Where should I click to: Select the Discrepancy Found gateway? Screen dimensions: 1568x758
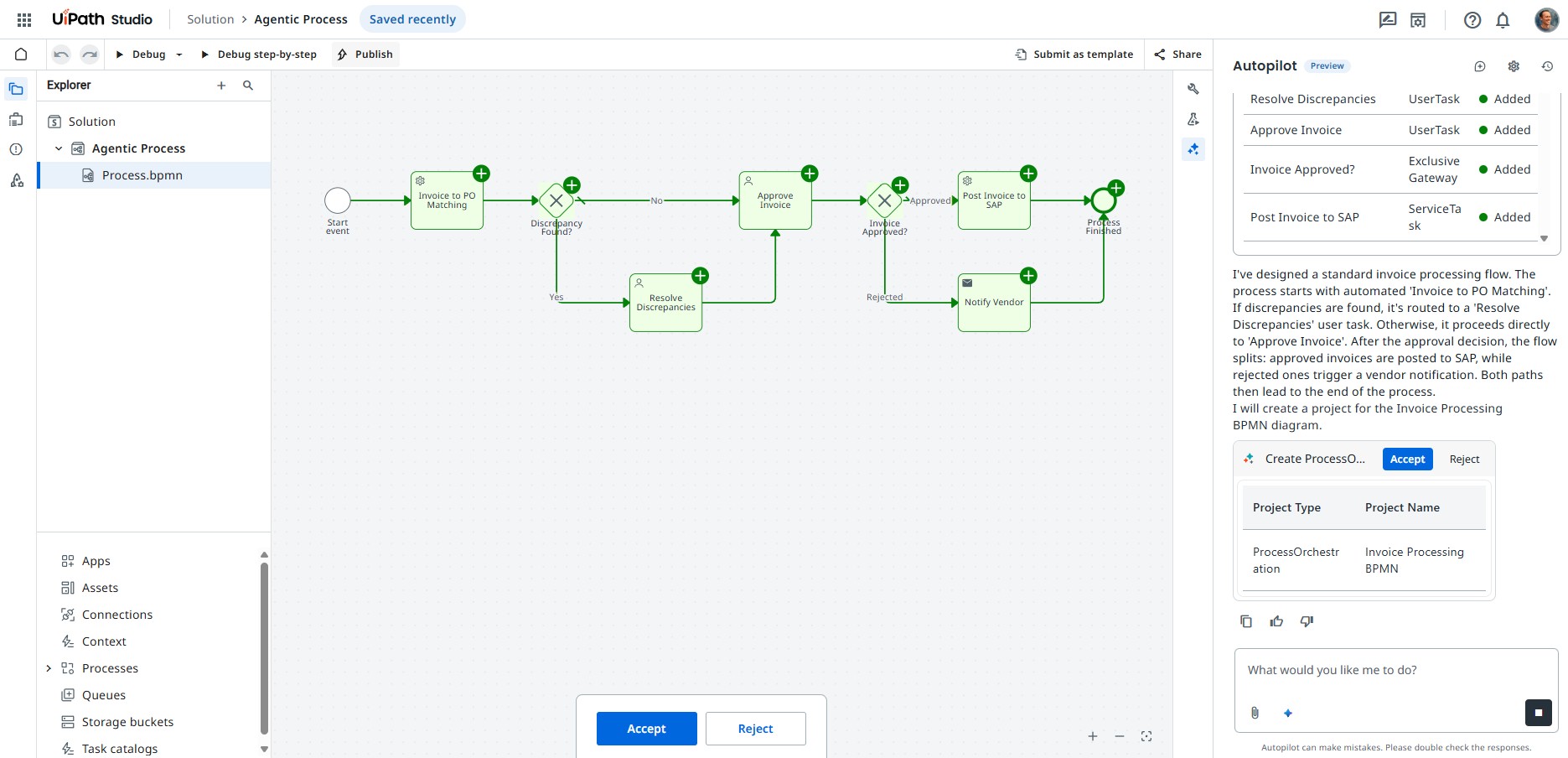tap(556, 200)
